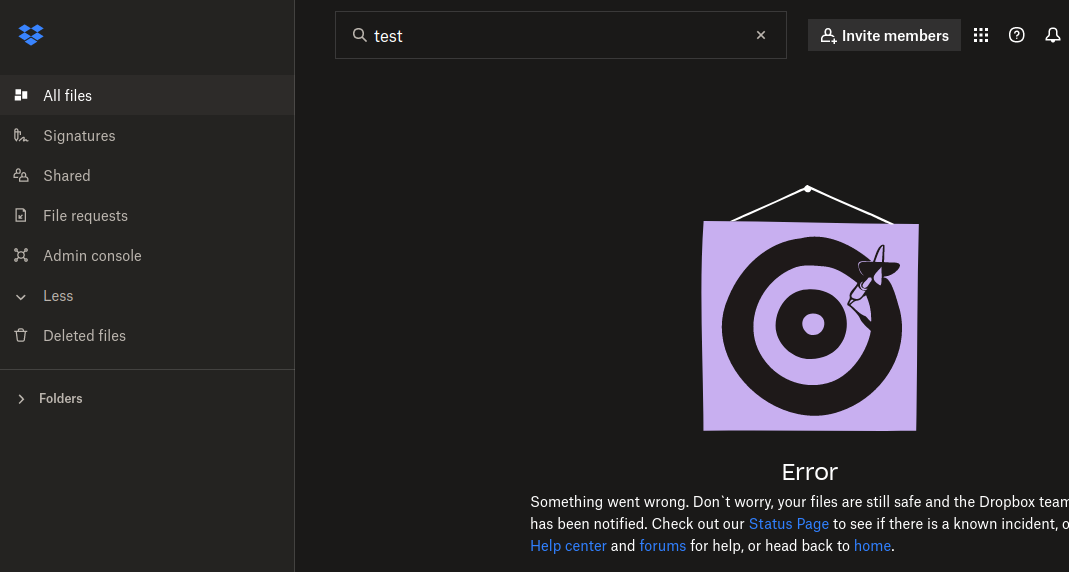Viewport: 1069px width, 572px height.
Task: Click the search magnifier icon
Action: (359, 35)
